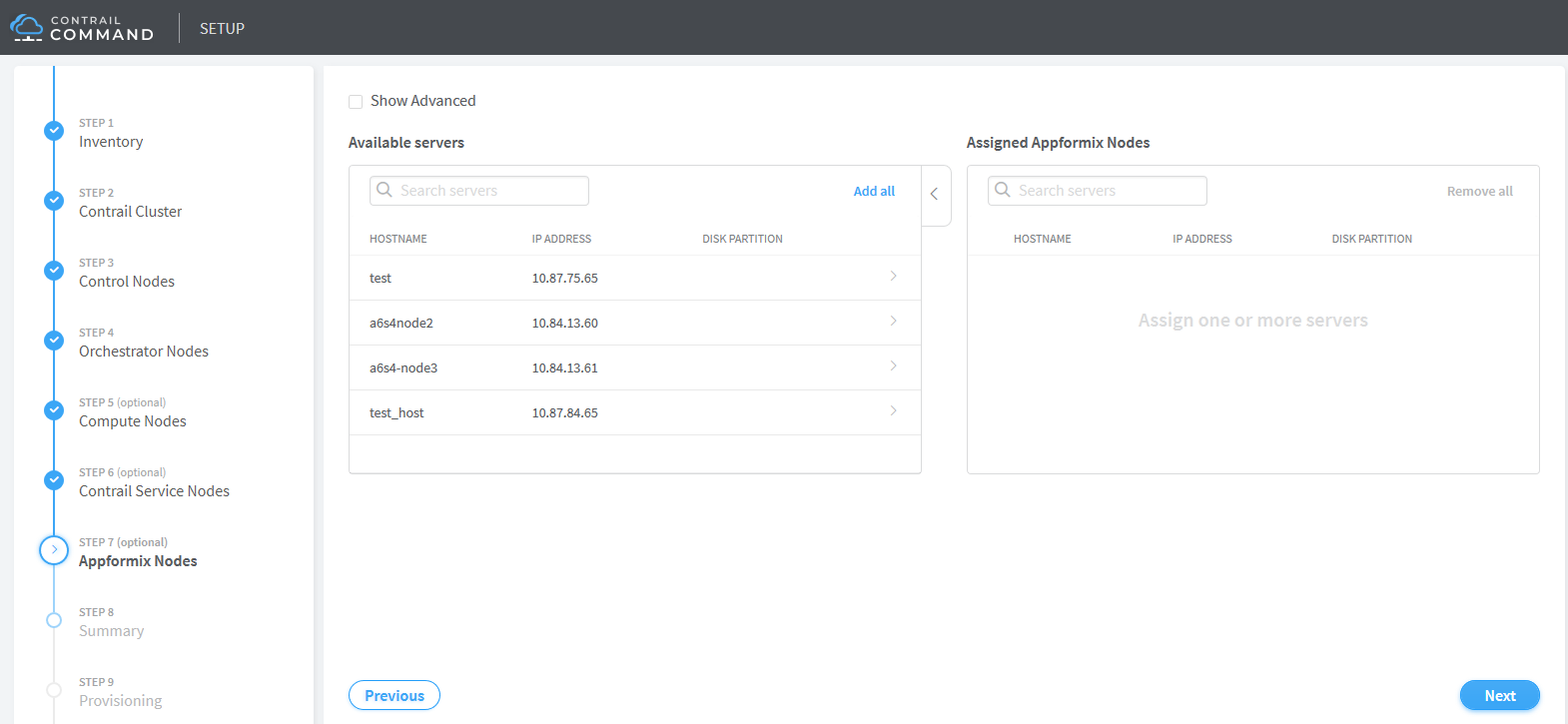
Task: Select the Appformix Nodes step
Action: [x=138, y=561]
